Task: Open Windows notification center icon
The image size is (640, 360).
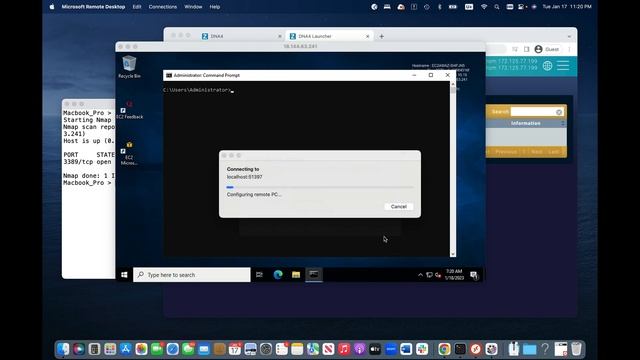Action: click(x=474, y=275)
